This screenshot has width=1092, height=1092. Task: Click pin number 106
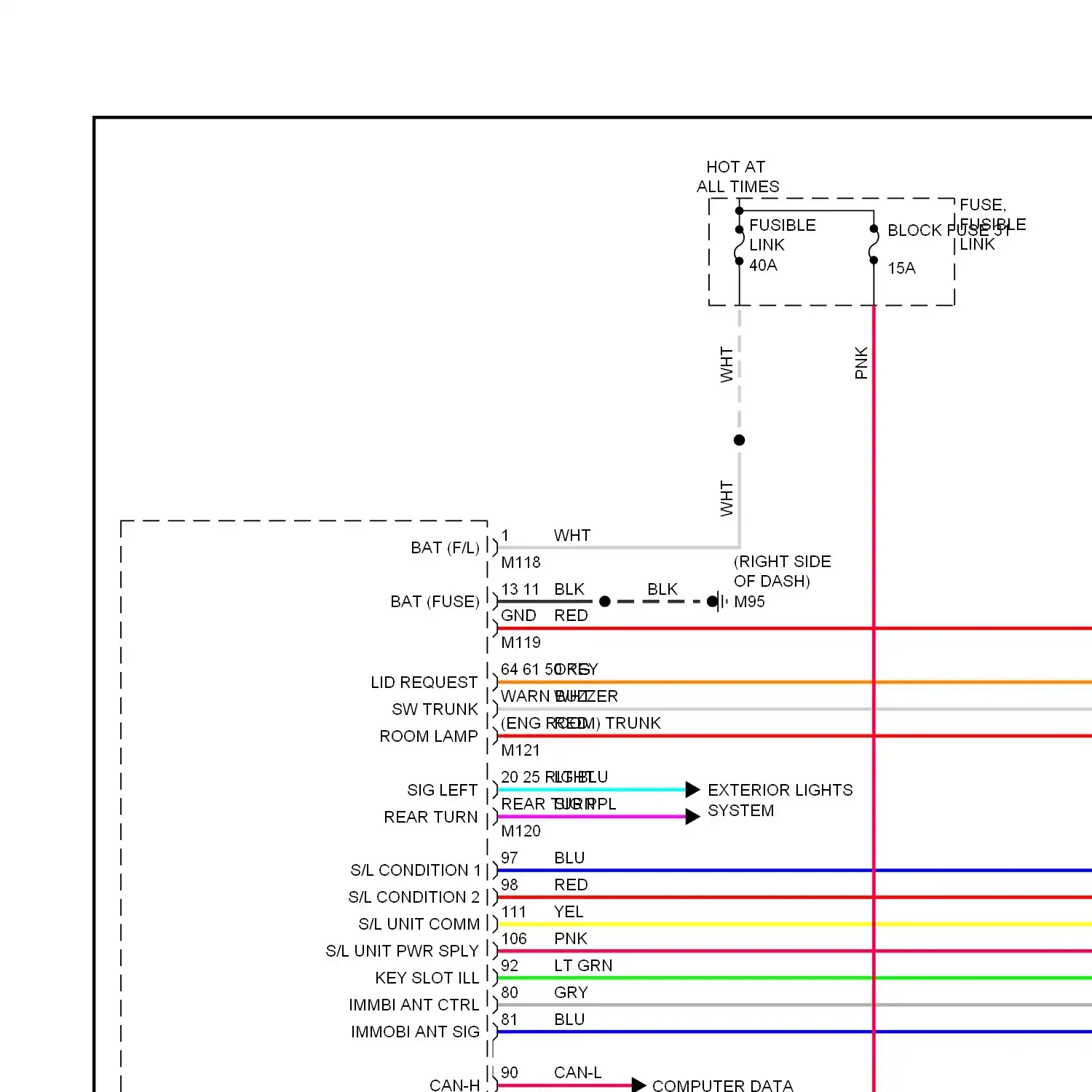(513, 938)
